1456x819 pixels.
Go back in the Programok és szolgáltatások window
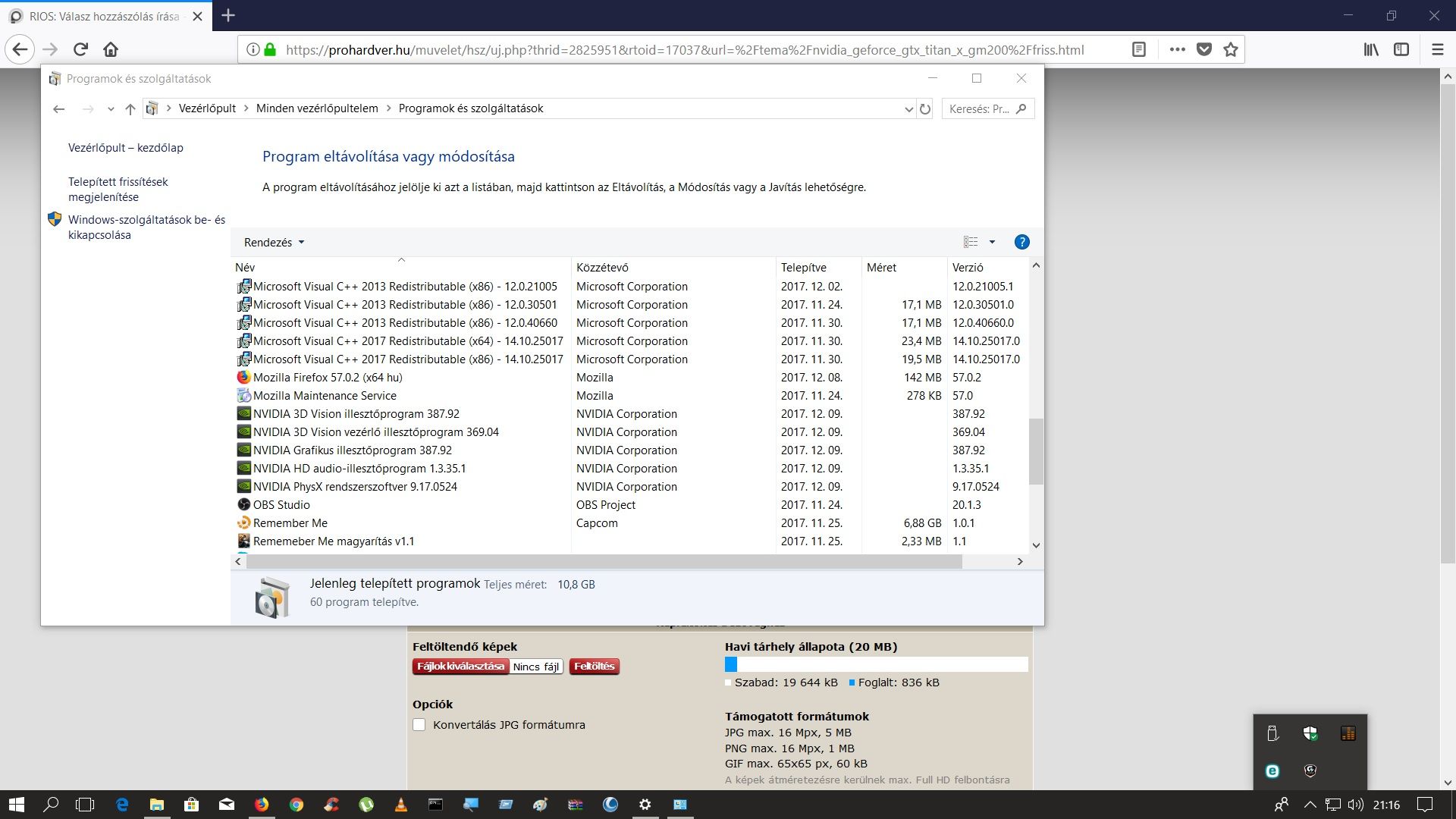click(x=59, y=109)
